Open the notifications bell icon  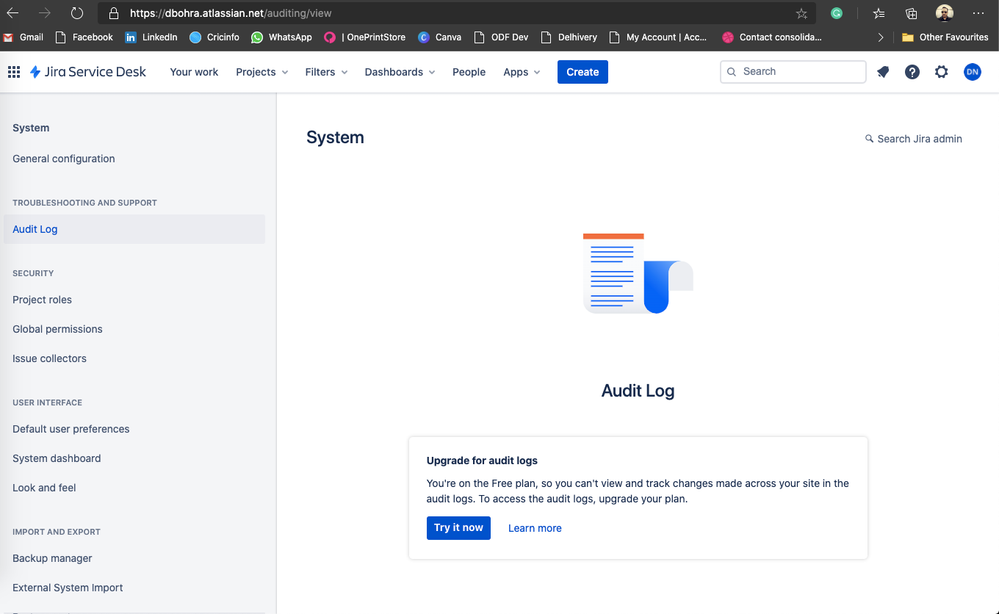883,72
